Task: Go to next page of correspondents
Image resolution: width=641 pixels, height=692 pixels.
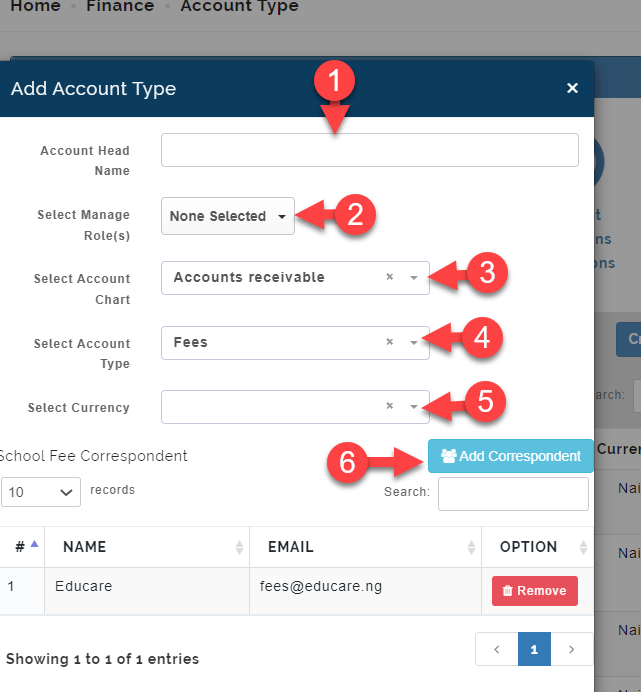Action: (x=572, y=649)
